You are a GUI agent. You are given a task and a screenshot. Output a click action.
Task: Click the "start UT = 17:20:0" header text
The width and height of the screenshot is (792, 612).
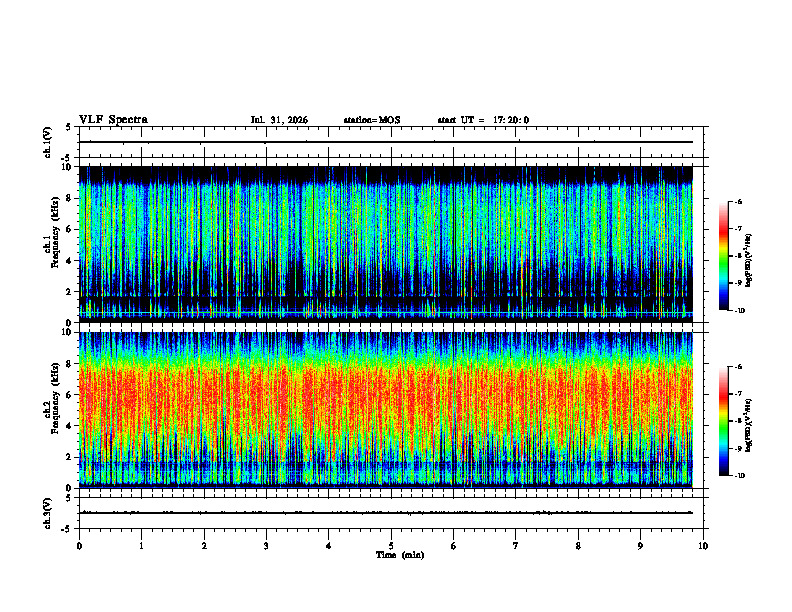click(483, 120)
